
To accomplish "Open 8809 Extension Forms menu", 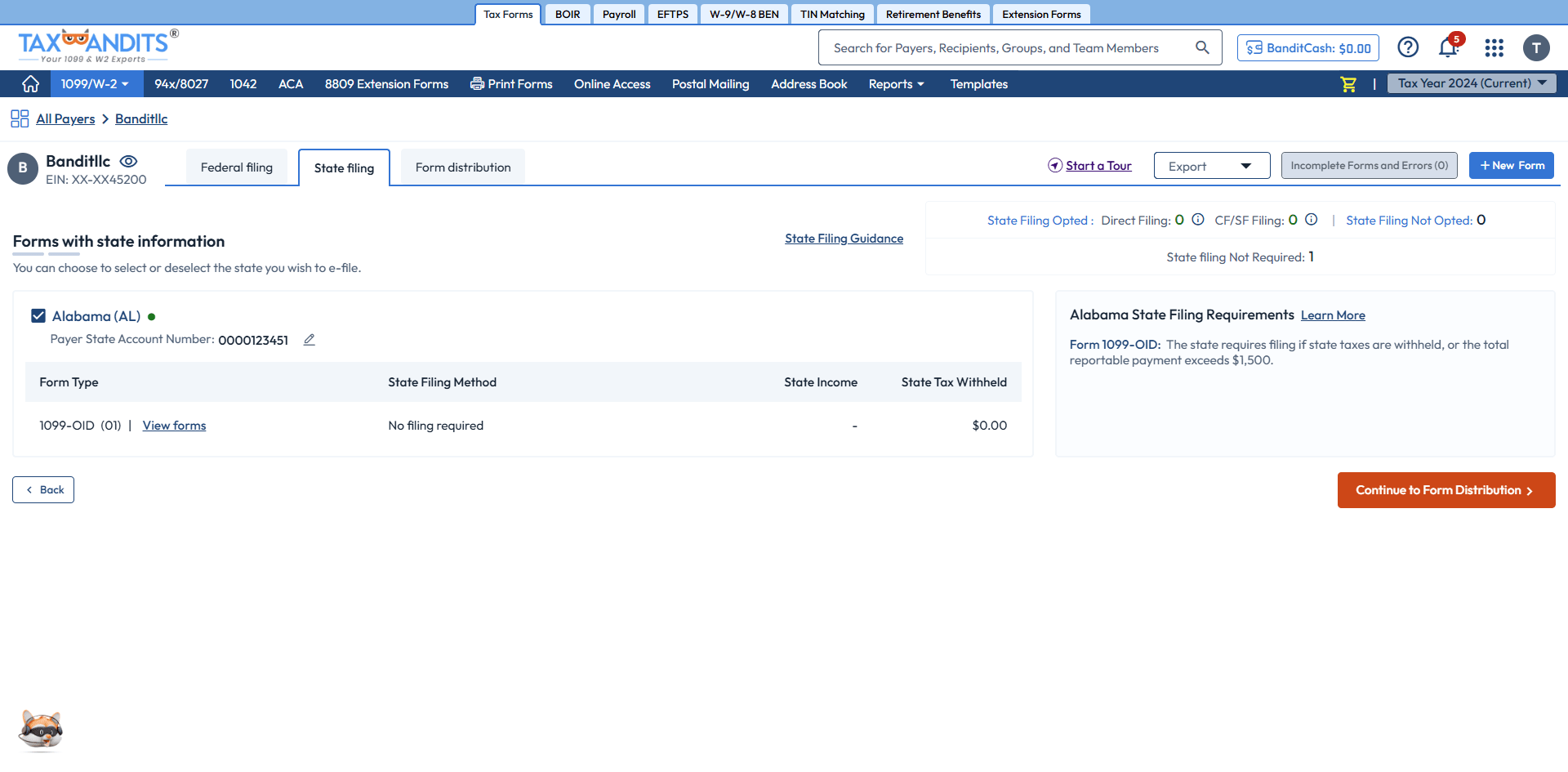I will coord(386,84).
